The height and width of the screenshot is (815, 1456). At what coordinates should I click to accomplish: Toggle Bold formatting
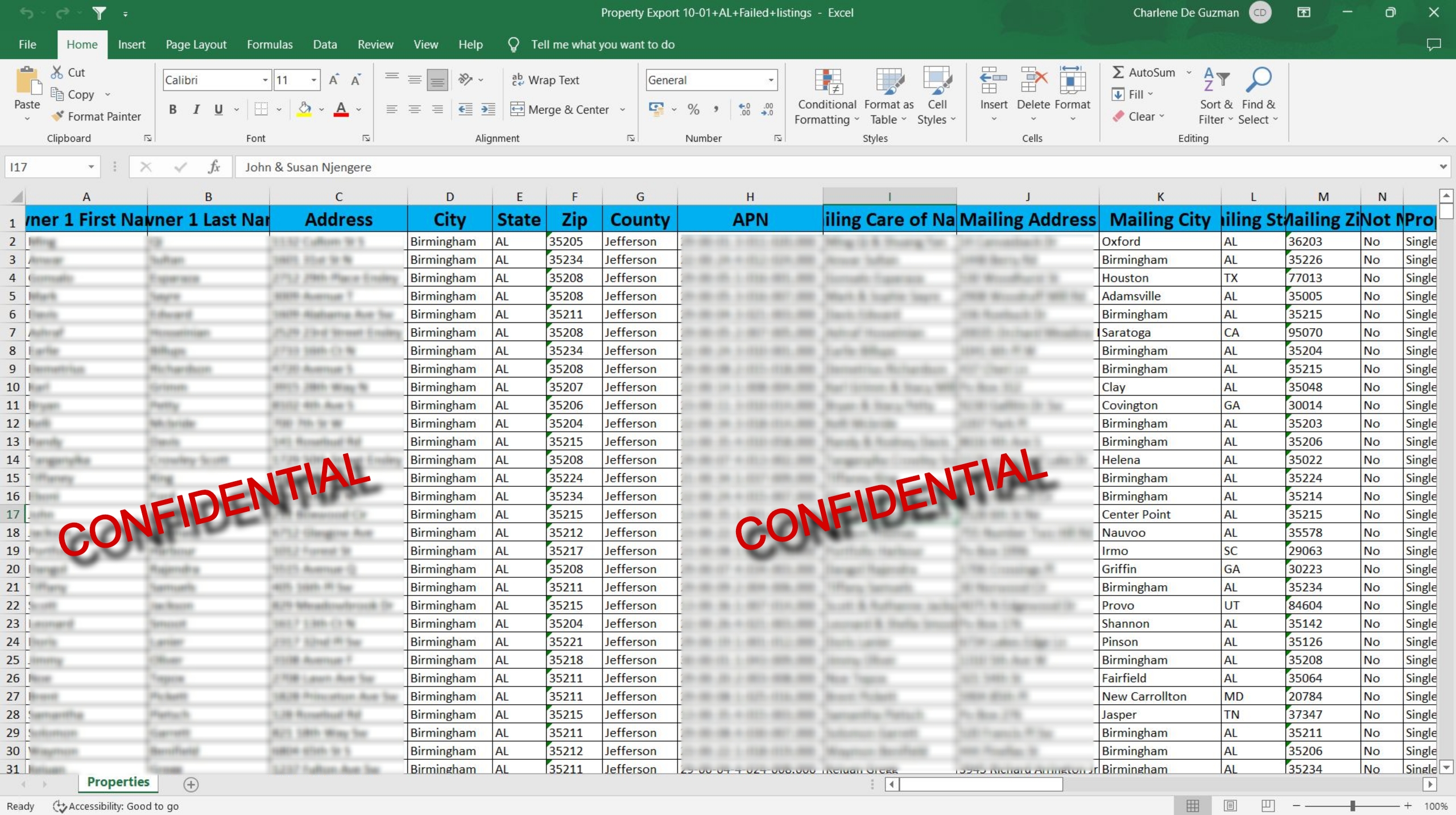pos(173,109)
